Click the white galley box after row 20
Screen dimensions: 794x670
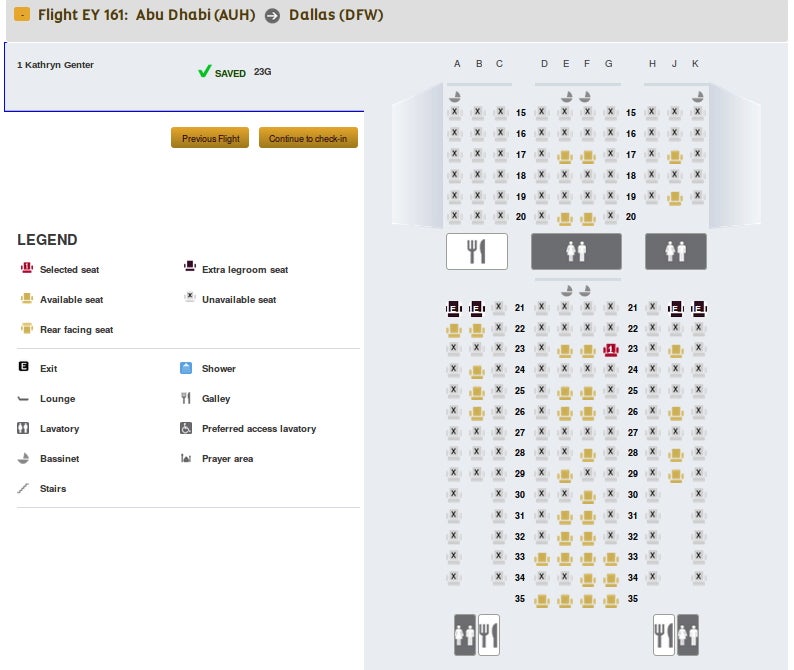click(x=477, y=251)
